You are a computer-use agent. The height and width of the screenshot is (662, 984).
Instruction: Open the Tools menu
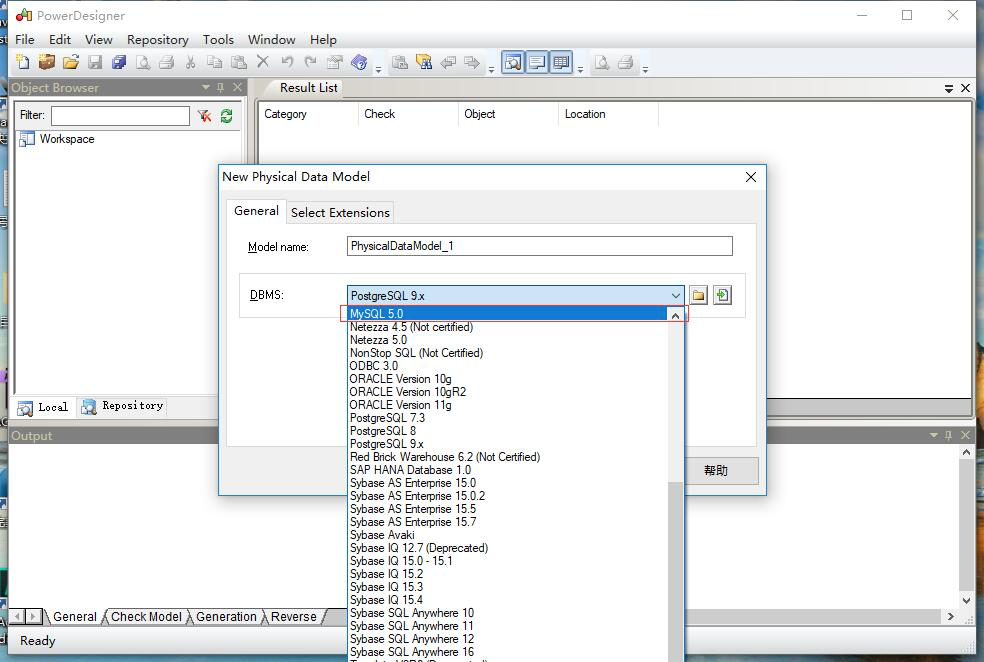click(x=218, y=40)
